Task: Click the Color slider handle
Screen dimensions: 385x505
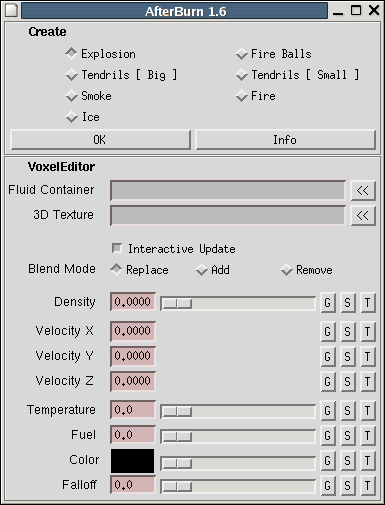Action: coord(177,463)
